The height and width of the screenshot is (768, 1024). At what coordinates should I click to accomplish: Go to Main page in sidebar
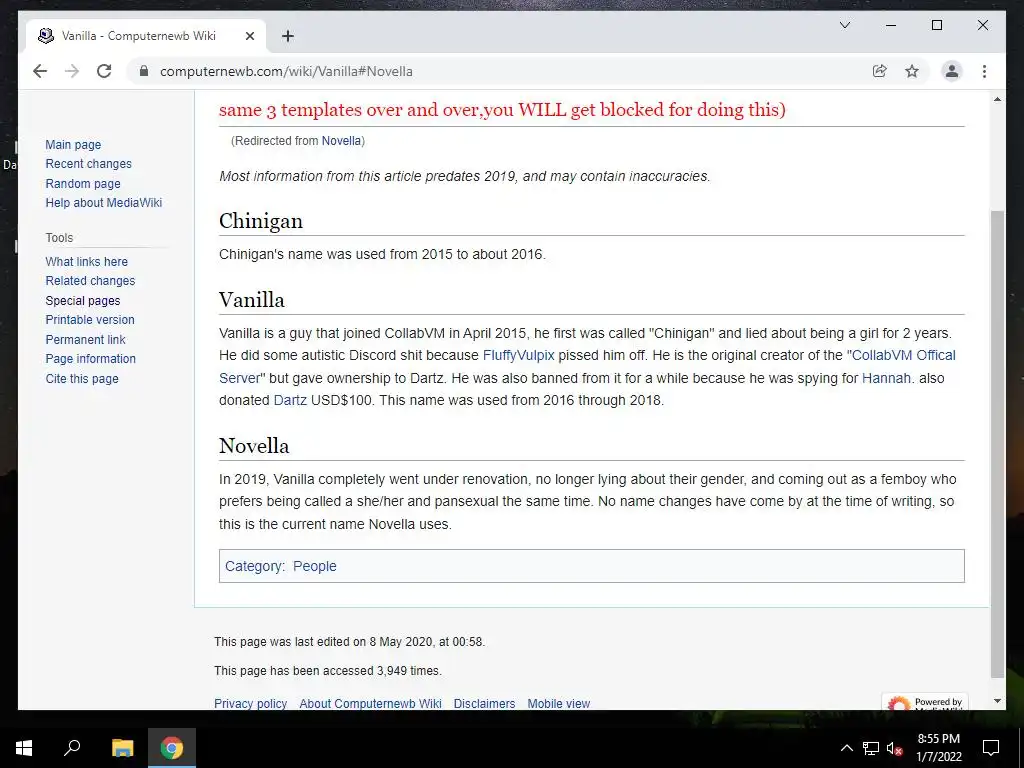73,144
